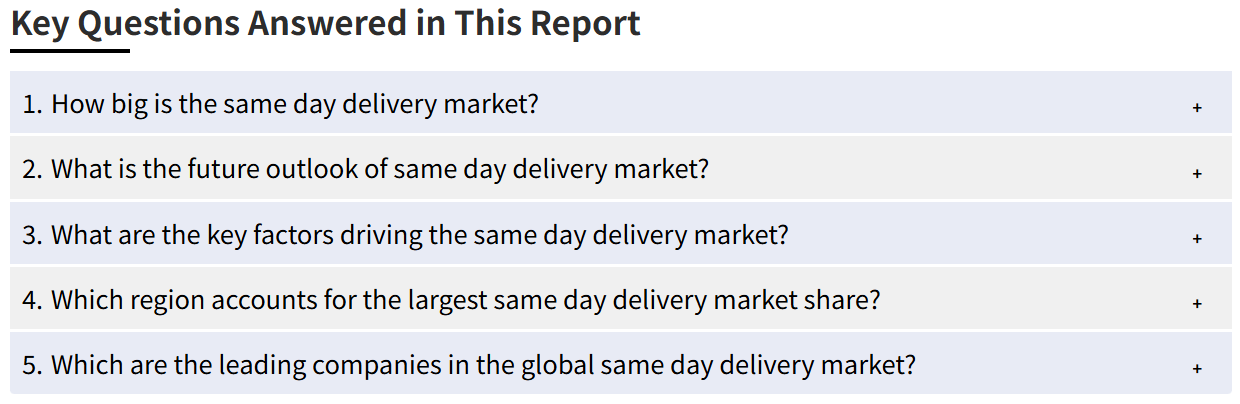Select the "4." number label of fourth question
Viewport: 1240px width, 404px height.
[32, 299]
